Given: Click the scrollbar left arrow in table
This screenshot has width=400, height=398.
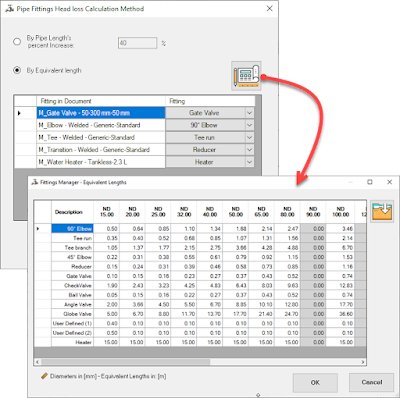Looking at the screenshot, I should 37,362.
